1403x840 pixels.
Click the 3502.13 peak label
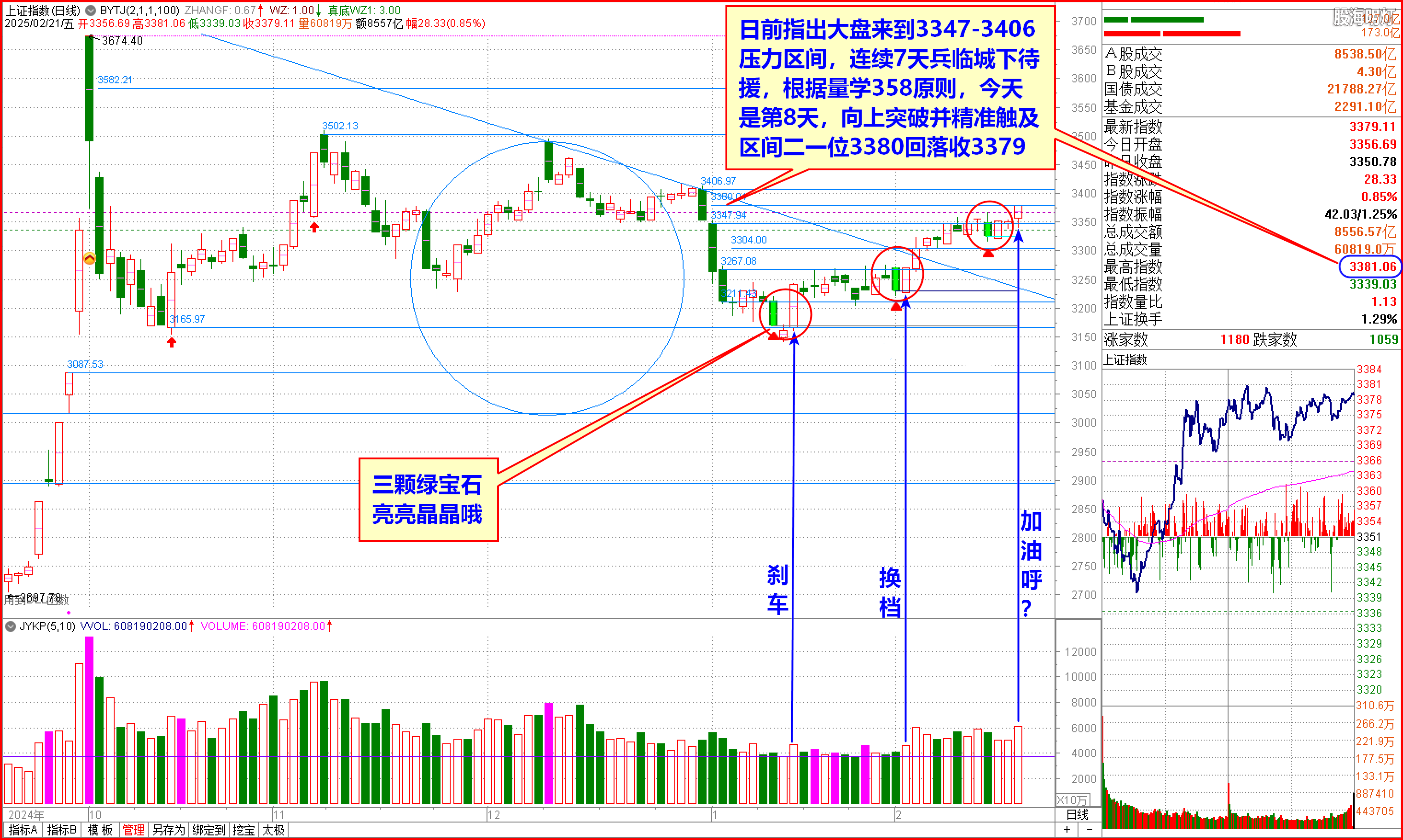[x=340, y=126]
